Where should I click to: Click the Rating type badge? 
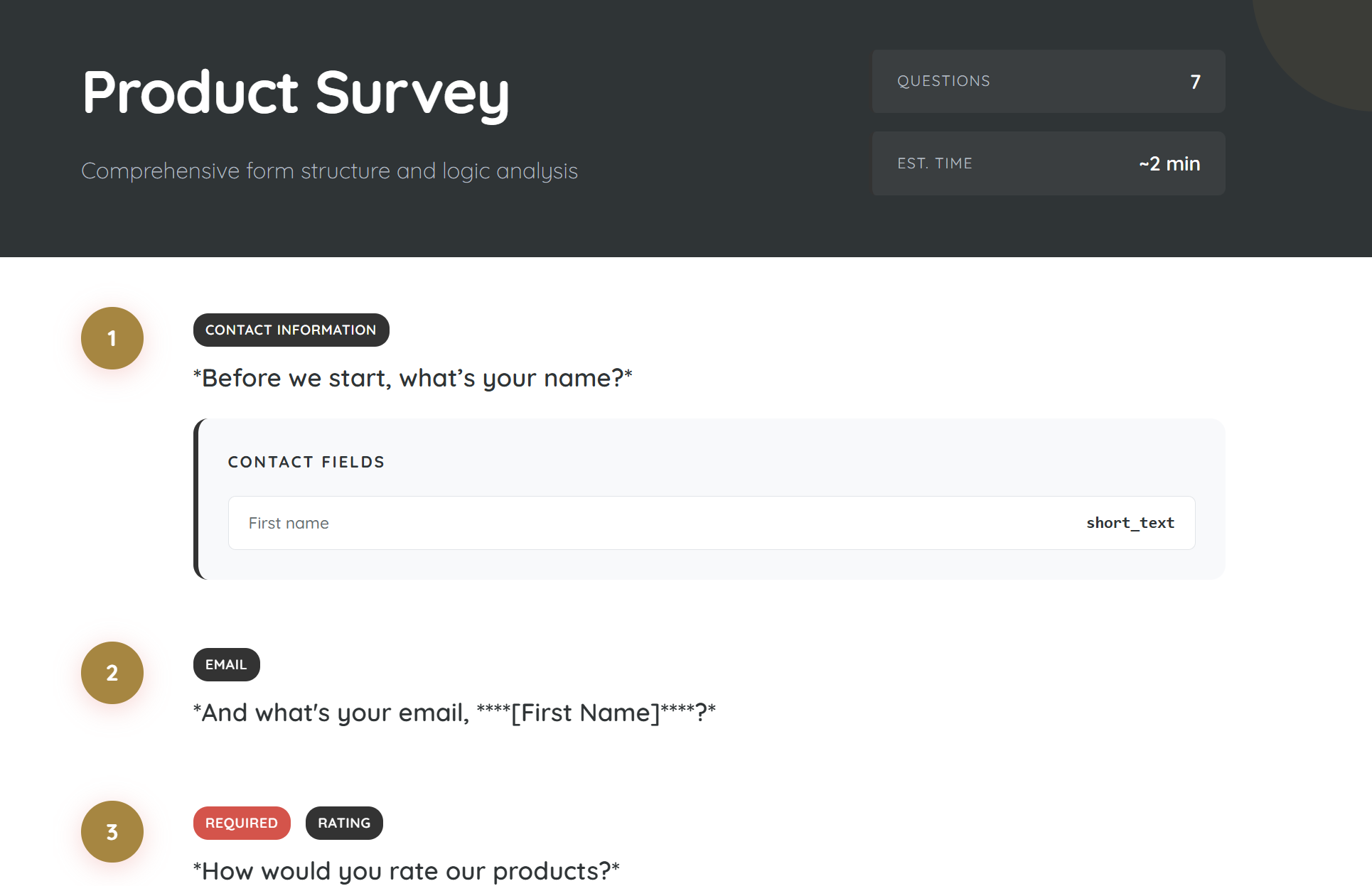point(344,823)
